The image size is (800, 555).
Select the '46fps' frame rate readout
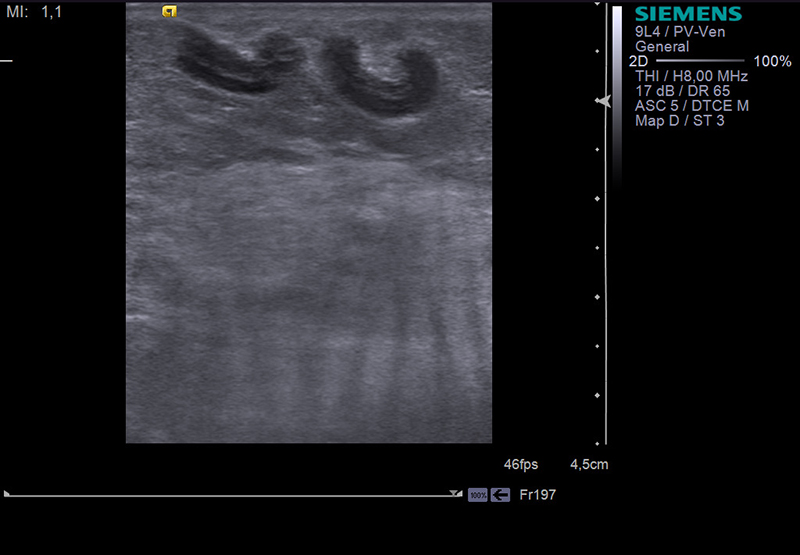(x=521, y=464)
